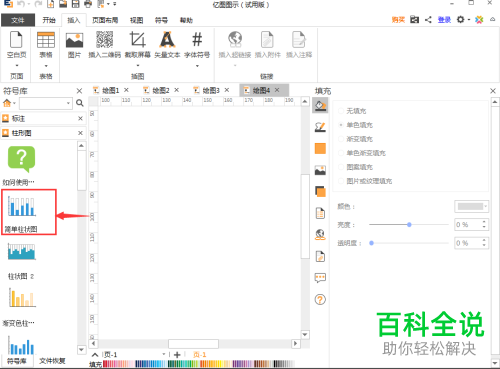Click the 如何使用 help thumbnail
This screenshot has height=369, width=500.
21,159
